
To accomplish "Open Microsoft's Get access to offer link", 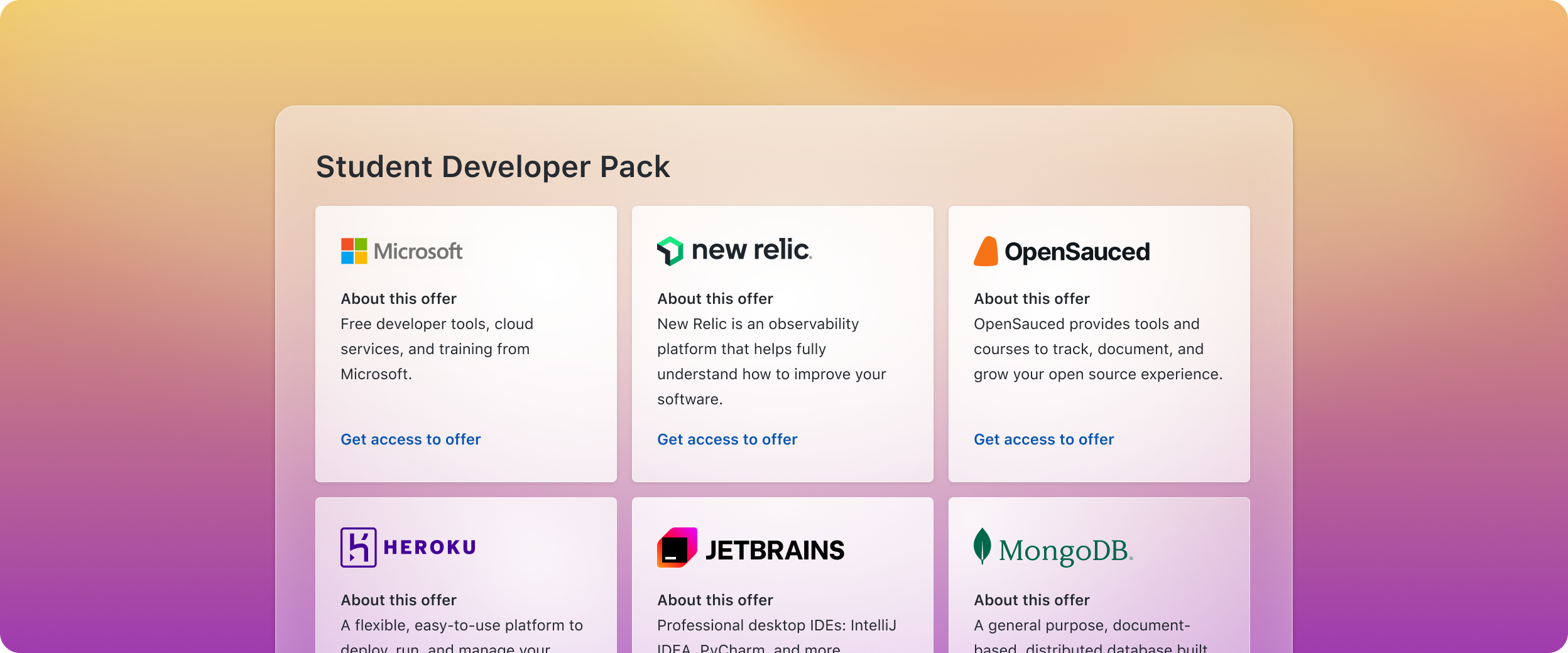I will point(411,440).
